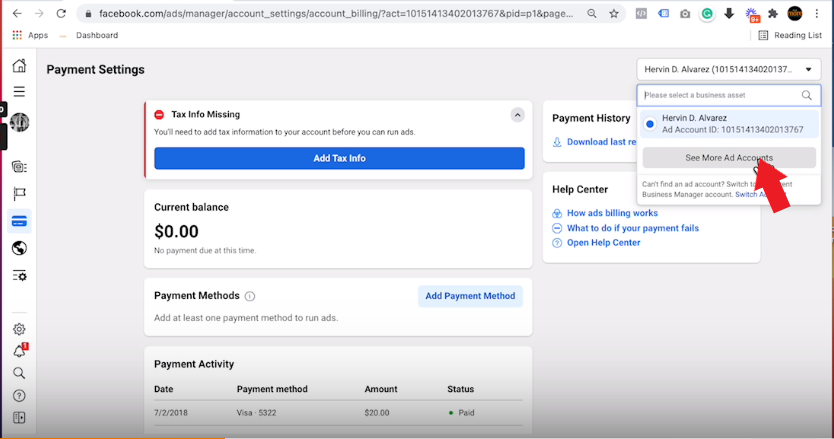Image resolution: width=834 pixels, height=439 pixels.
Task: Click the browser address bar URL
Action: [x=336, y=14]
